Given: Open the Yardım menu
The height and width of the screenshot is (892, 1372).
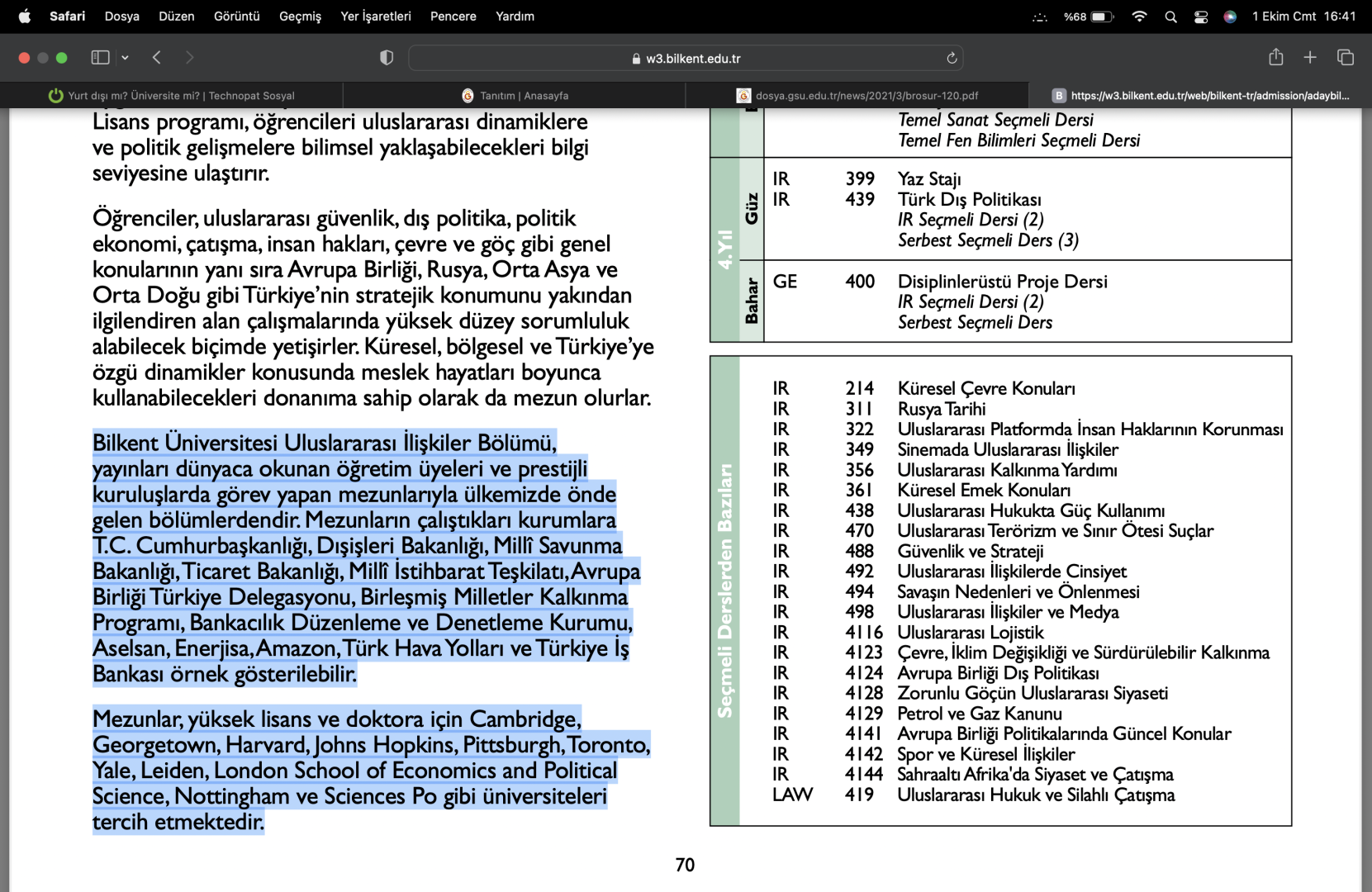Looking at the screenshot, I should [x=515, y=17].
